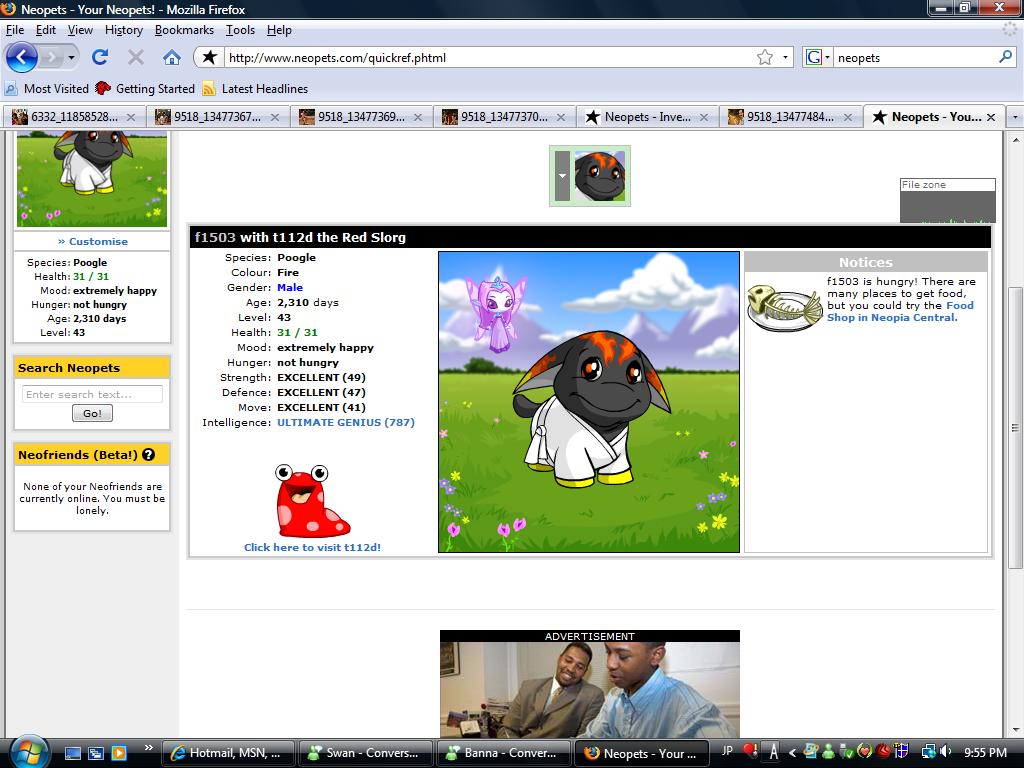
Task: Click the Google search engine icon
Action: point(813,57)
